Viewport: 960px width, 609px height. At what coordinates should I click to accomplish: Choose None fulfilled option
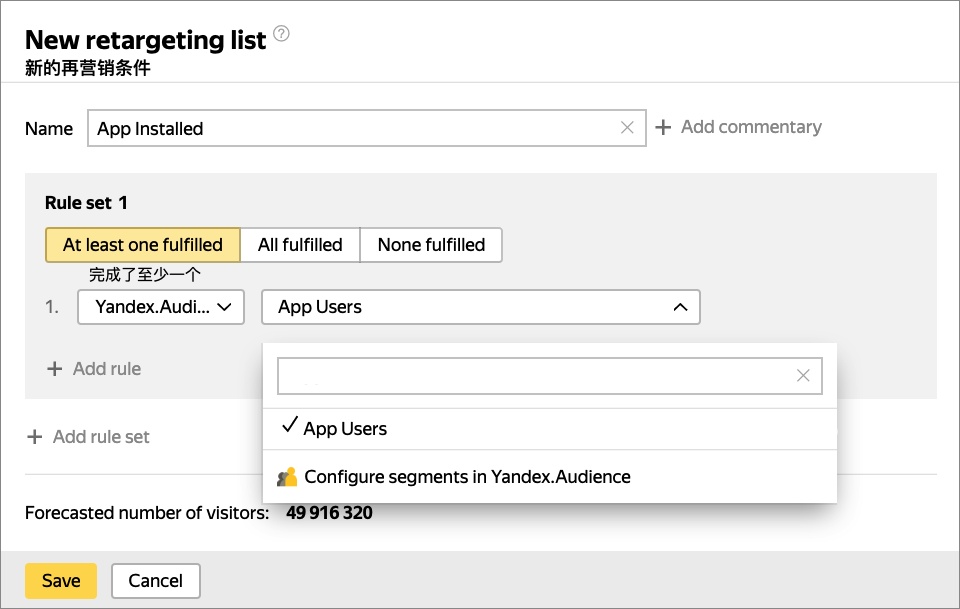tap(431, 245)
